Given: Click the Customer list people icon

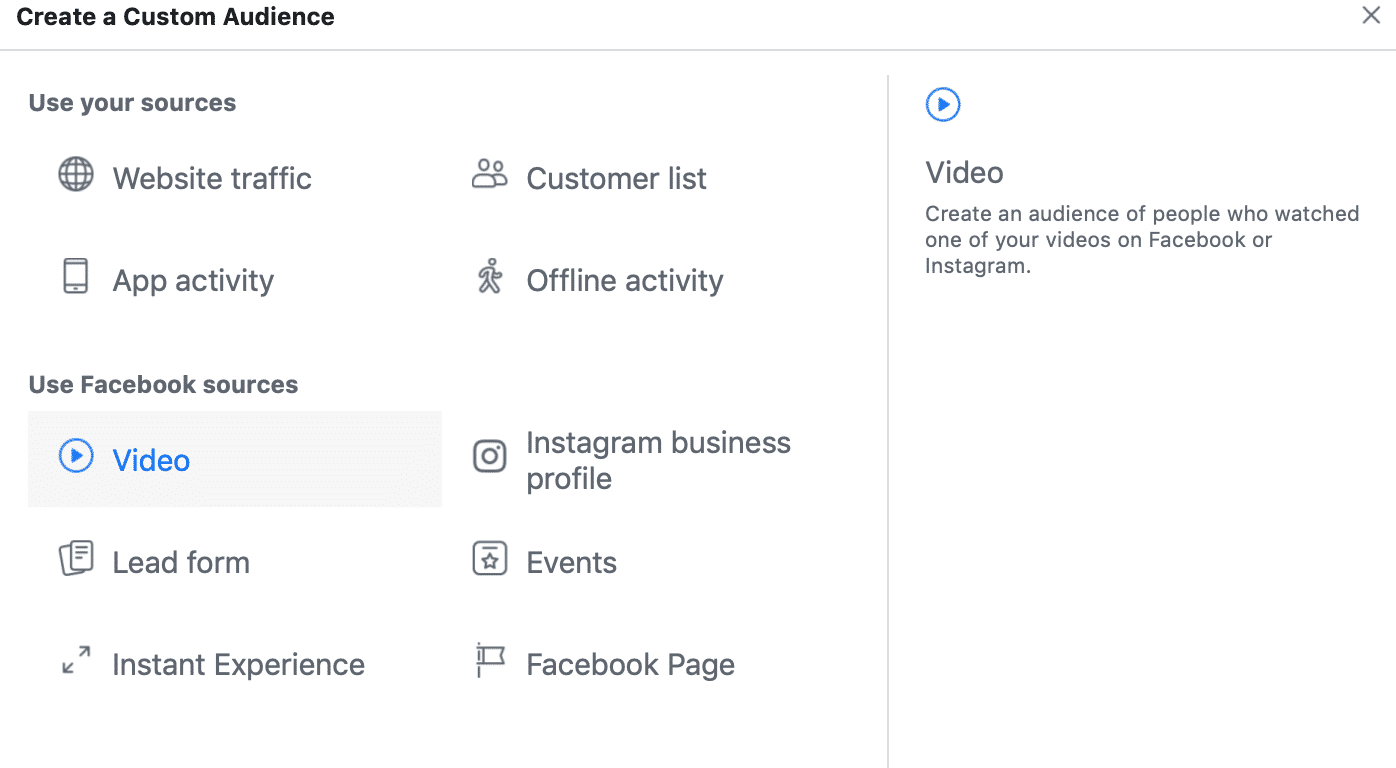Looking at the screenshot, I should (x=489, y=173).
